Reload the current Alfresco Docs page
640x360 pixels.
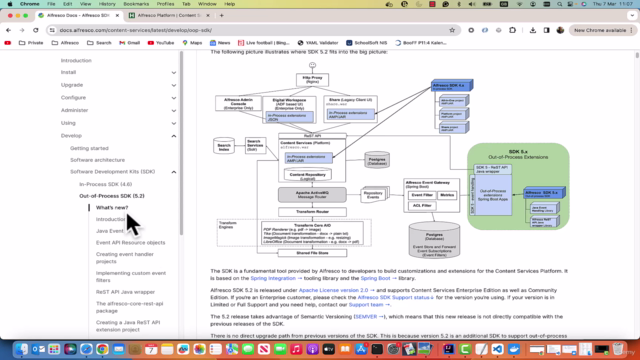36,30
